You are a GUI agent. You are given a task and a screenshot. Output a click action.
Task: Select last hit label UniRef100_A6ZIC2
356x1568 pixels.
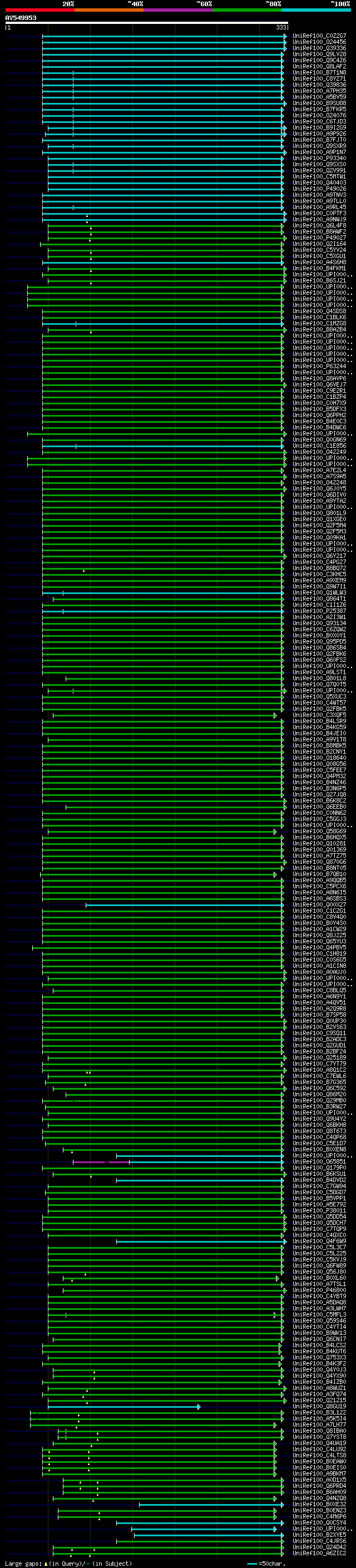click(319, 1553)
